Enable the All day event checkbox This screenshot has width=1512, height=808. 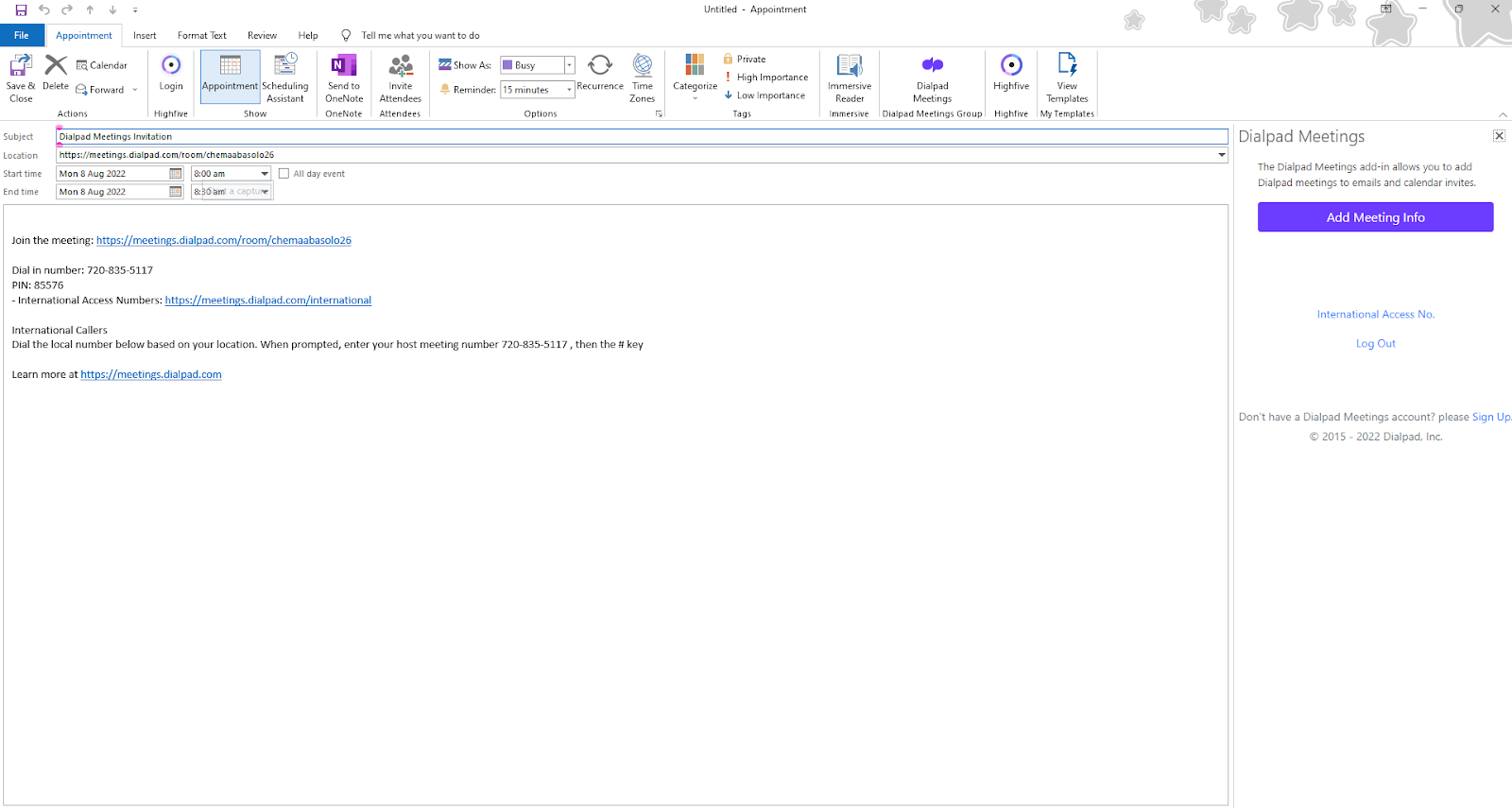pyautogui.click(x=283, y=174)
